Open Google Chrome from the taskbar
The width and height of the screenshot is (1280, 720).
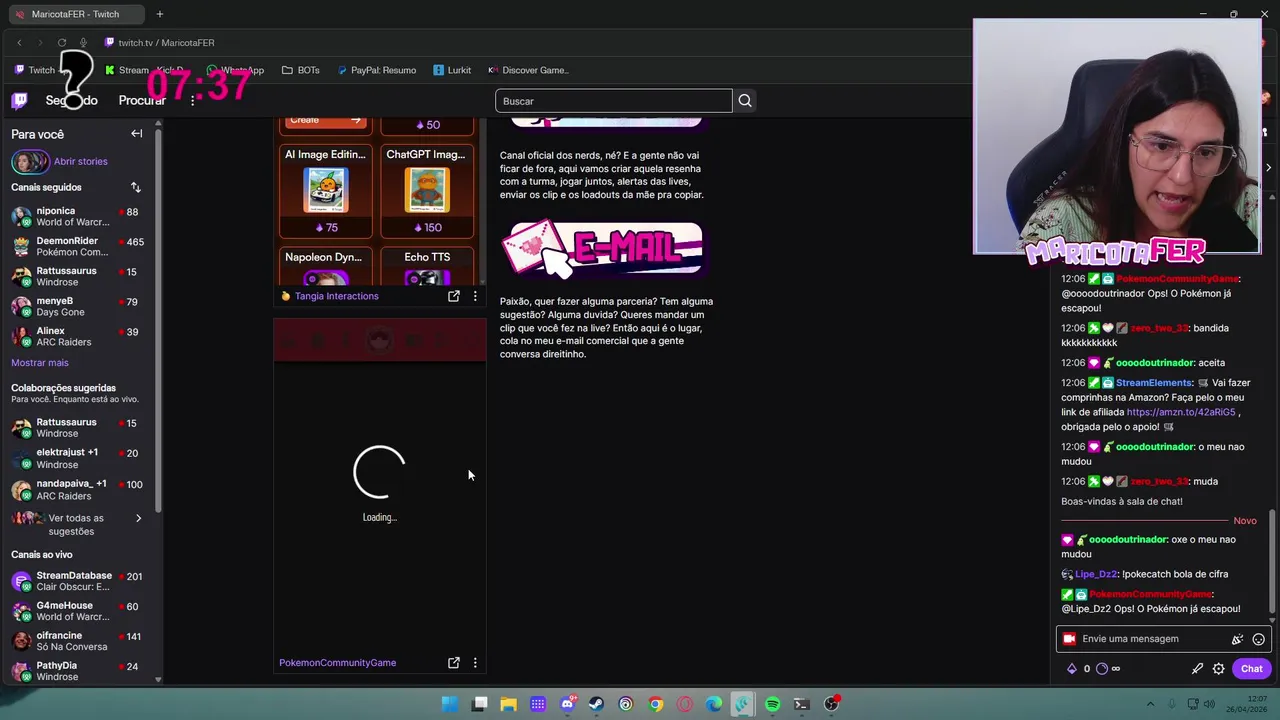coord(655,704)
